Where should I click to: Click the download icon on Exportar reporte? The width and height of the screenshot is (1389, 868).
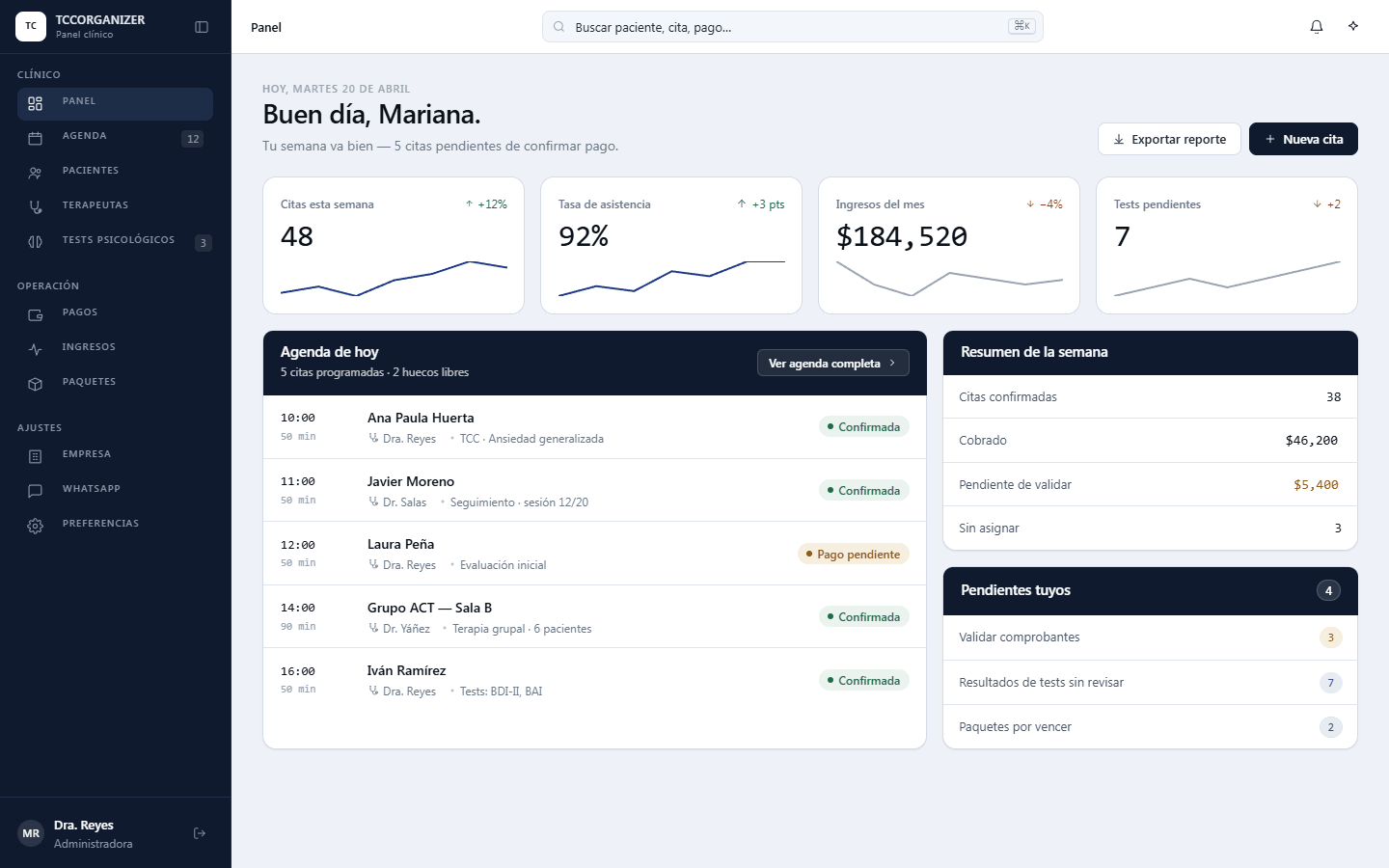(1119, 140)
